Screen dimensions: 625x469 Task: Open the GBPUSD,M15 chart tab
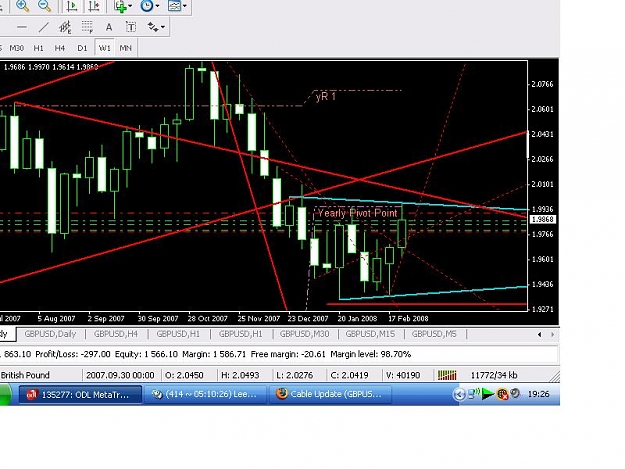coord(370,334)
